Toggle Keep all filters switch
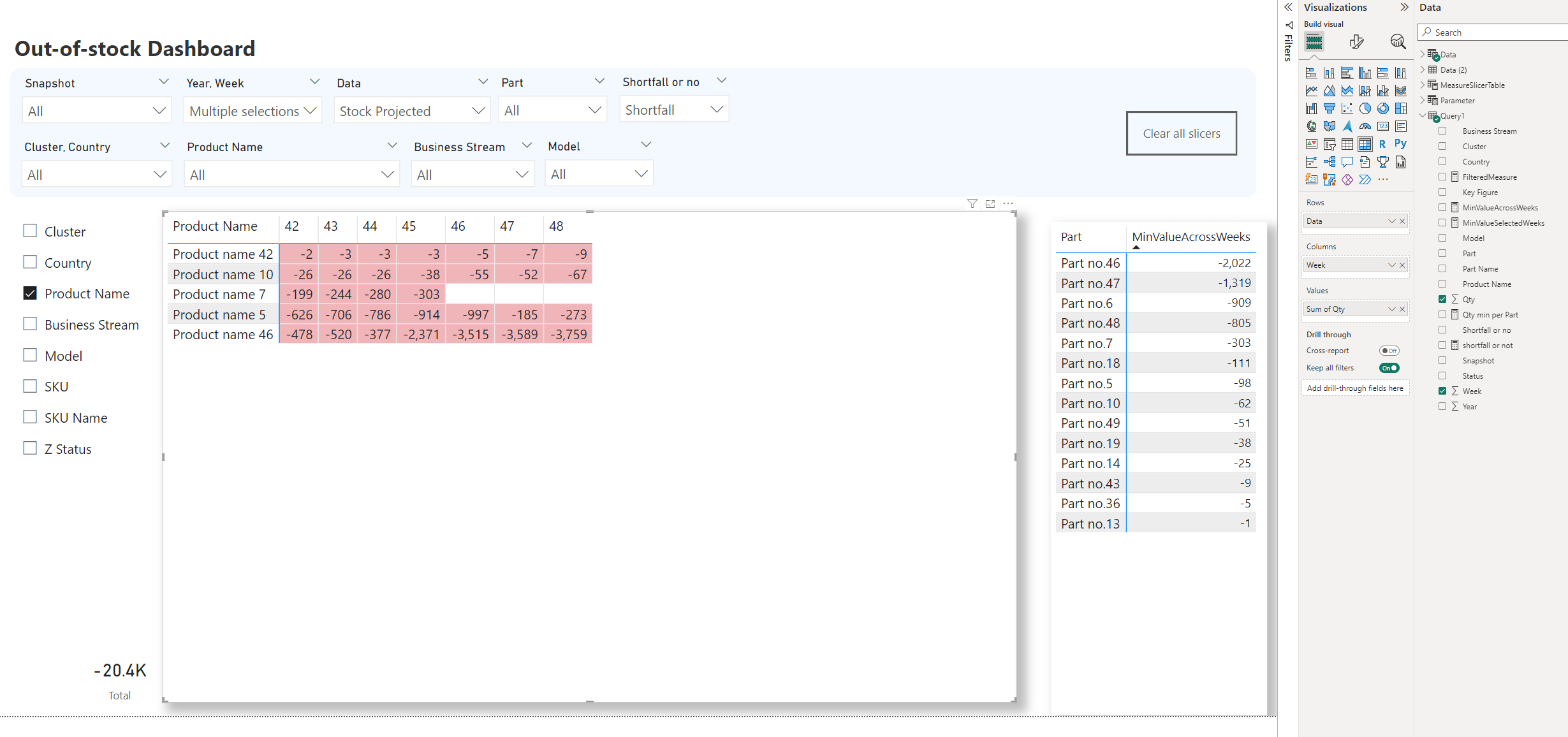 tap(1389, 368)
